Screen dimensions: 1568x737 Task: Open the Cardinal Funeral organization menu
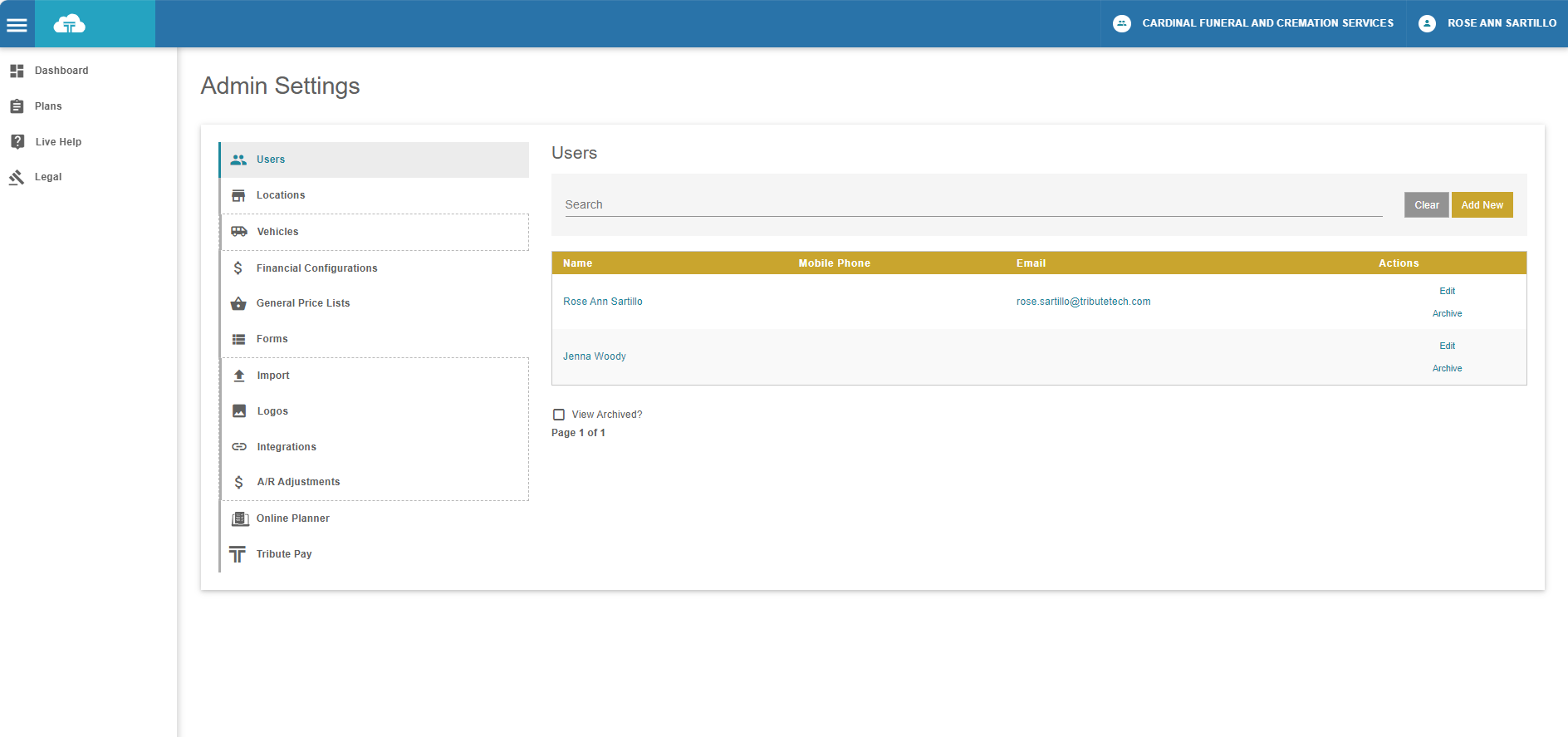[1253, 23]
